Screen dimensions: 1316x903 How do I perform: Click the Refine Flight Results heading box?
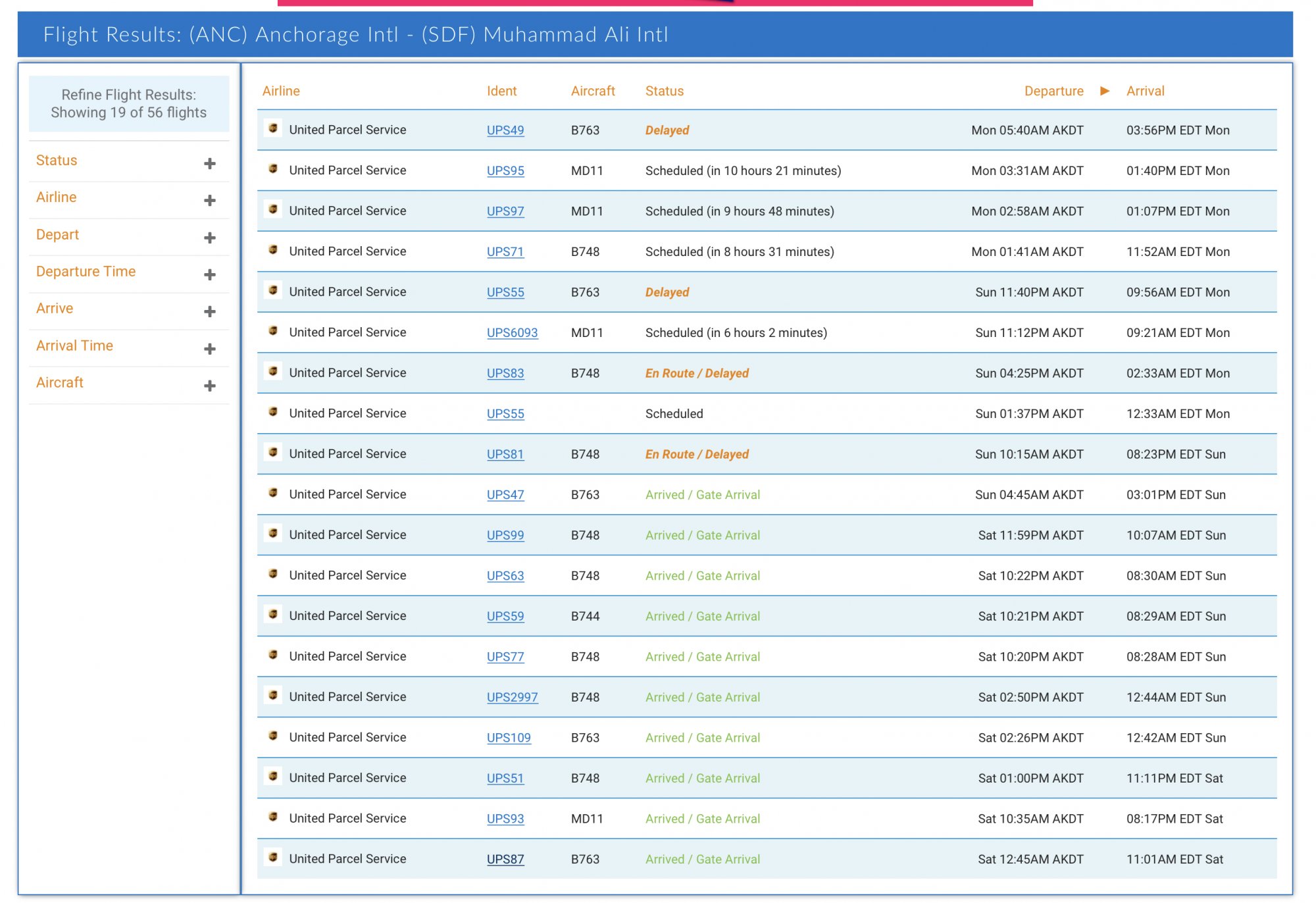[x=129, y=103]
